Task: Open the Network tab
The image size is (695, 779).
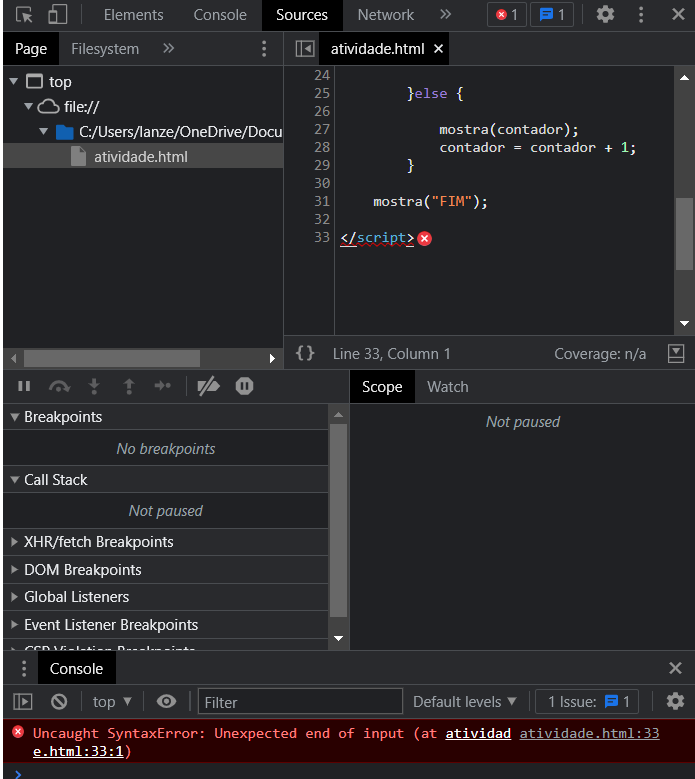Action: tap(386, 15)
